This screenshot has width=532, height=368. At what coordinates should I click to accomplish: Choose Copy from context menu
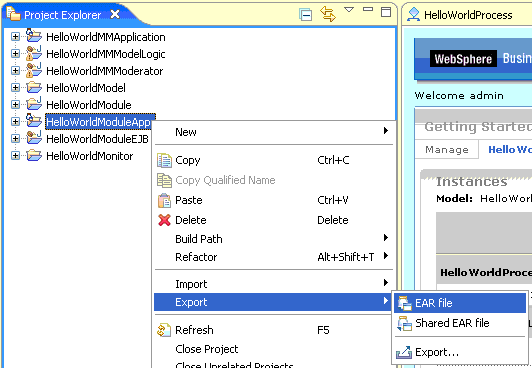coord(273,160)
